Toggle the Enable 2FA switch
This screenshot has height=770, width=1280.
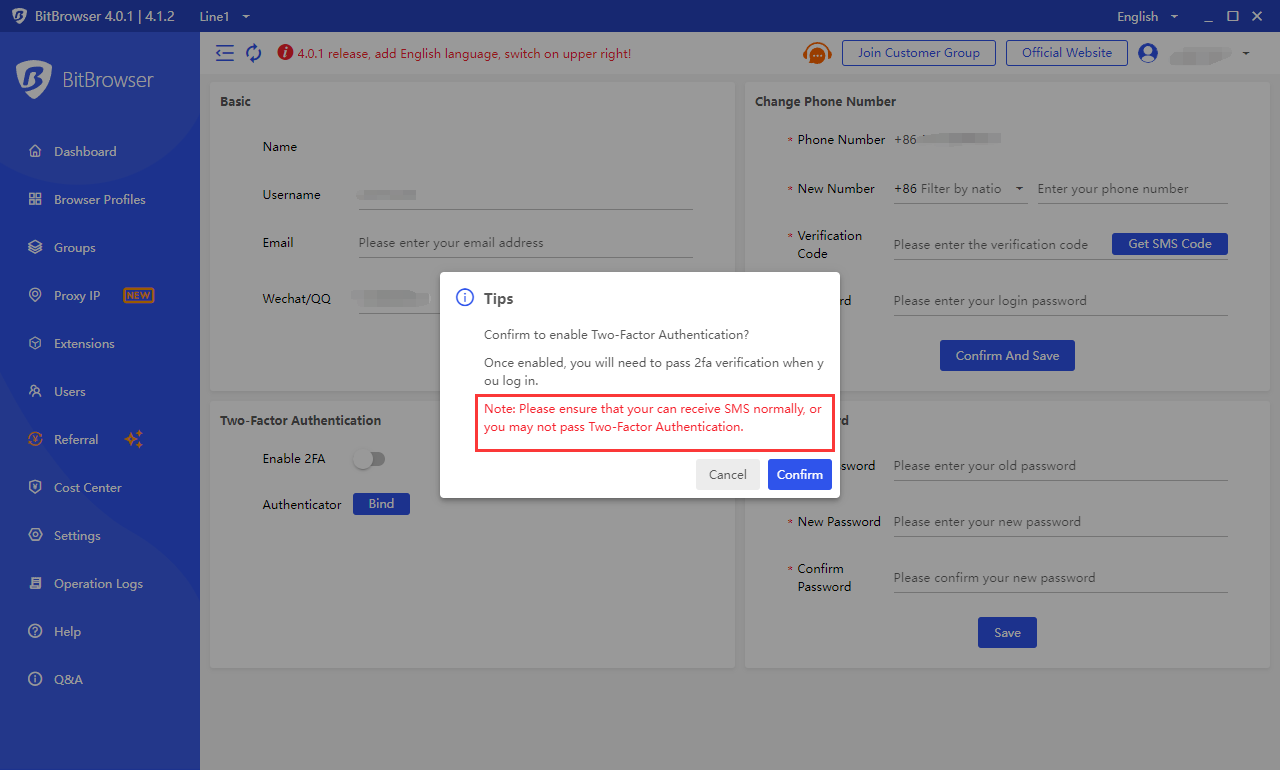(368, 459)
